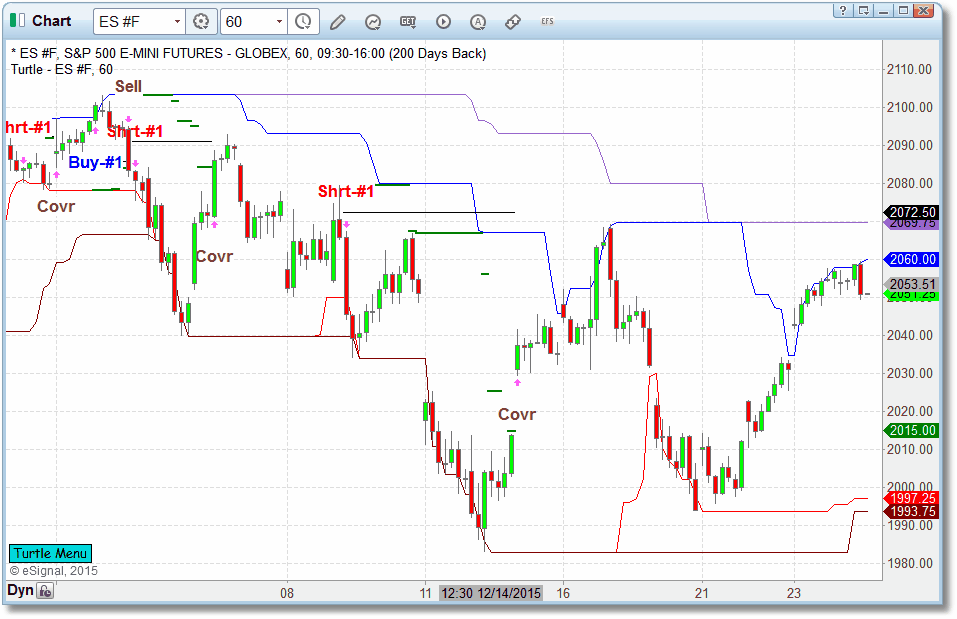Screen dimensions: 957x619
Task: Click the 21 date label on time axis
Action: [x=702, y=593]
